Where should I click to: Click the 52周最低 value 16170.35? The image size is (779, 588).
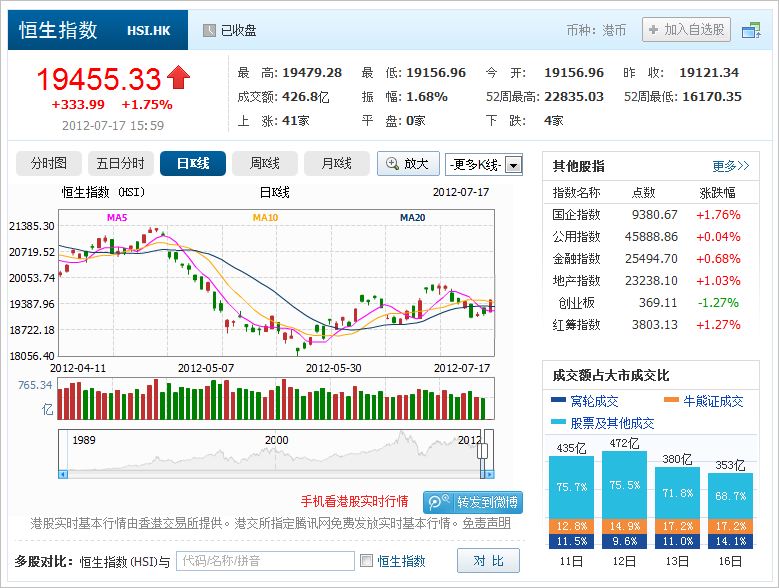(x=712, y=96)
